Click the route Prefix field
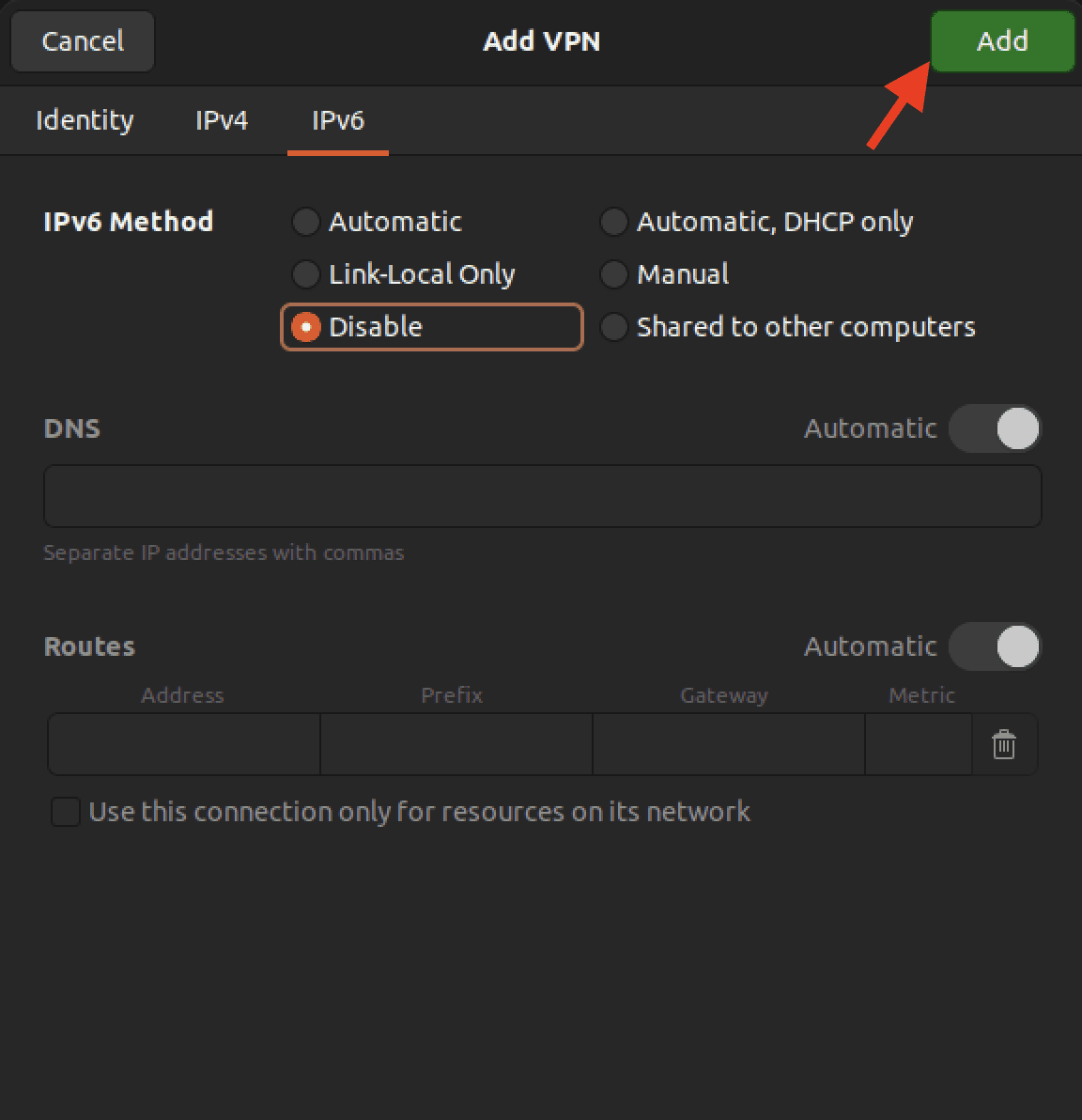This screenshot has height=1120, width=1082. pos(456,744)
